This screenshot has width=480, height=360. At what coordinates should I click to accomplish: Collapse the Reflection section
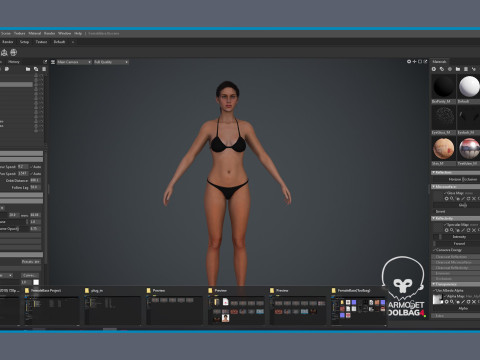click(456, 172)
